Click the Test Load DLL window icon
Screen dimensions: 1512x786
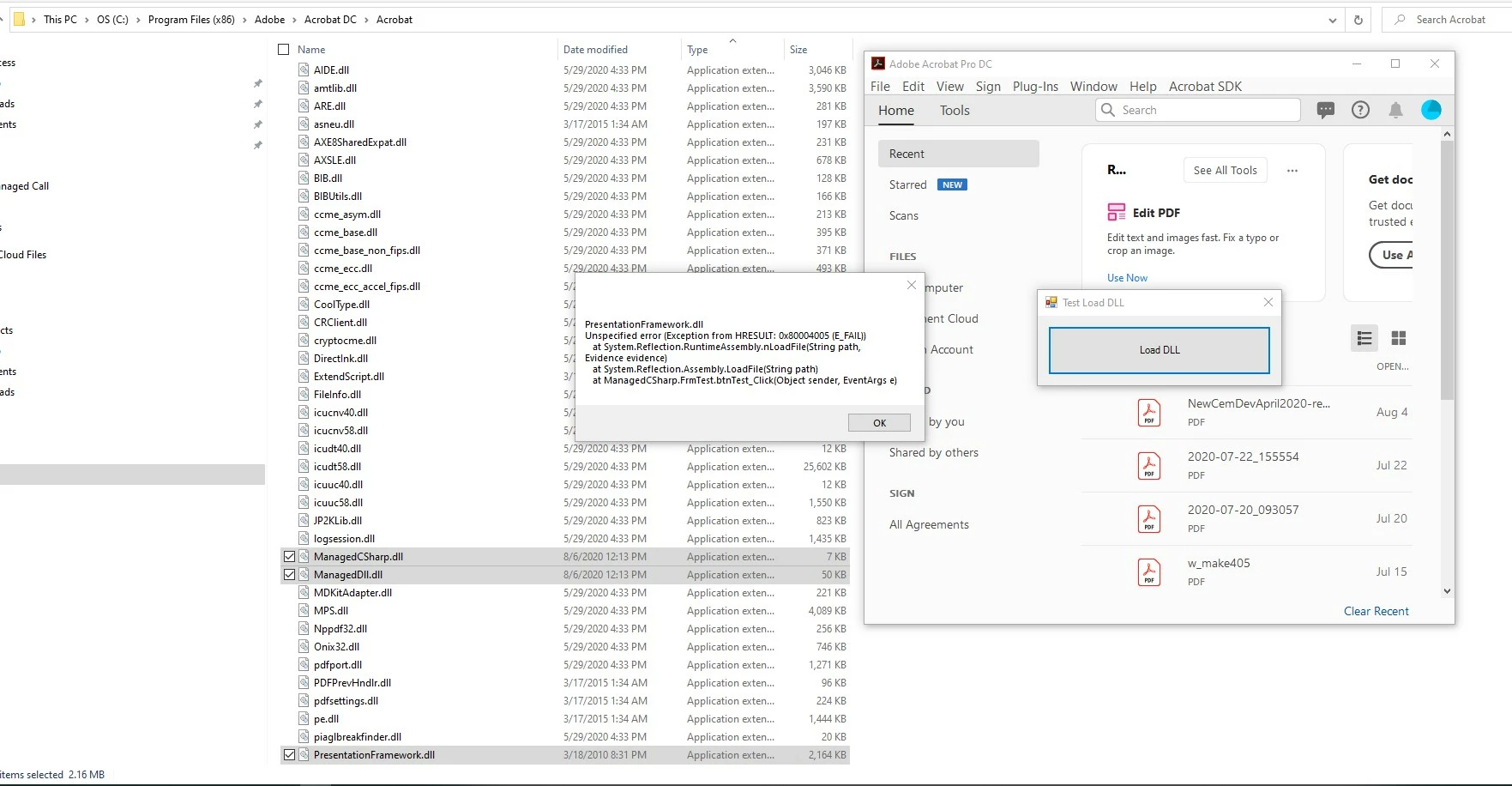coord(1051,302)
